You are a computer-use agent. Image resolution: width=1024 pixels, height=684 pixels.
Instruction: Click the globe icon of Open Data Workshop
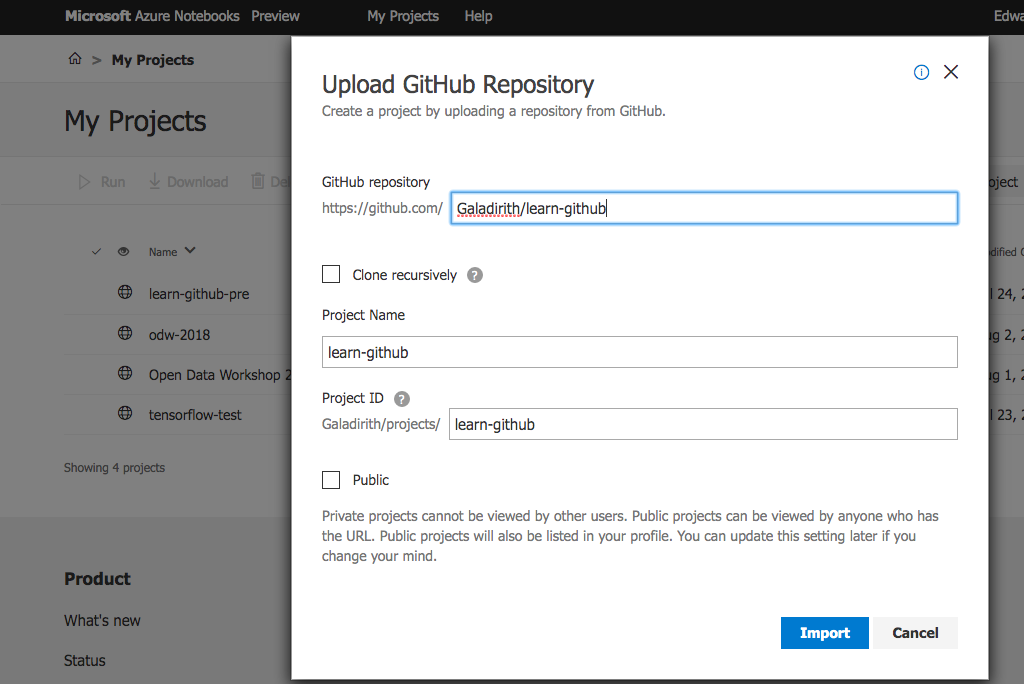click(x=125, y=373)
